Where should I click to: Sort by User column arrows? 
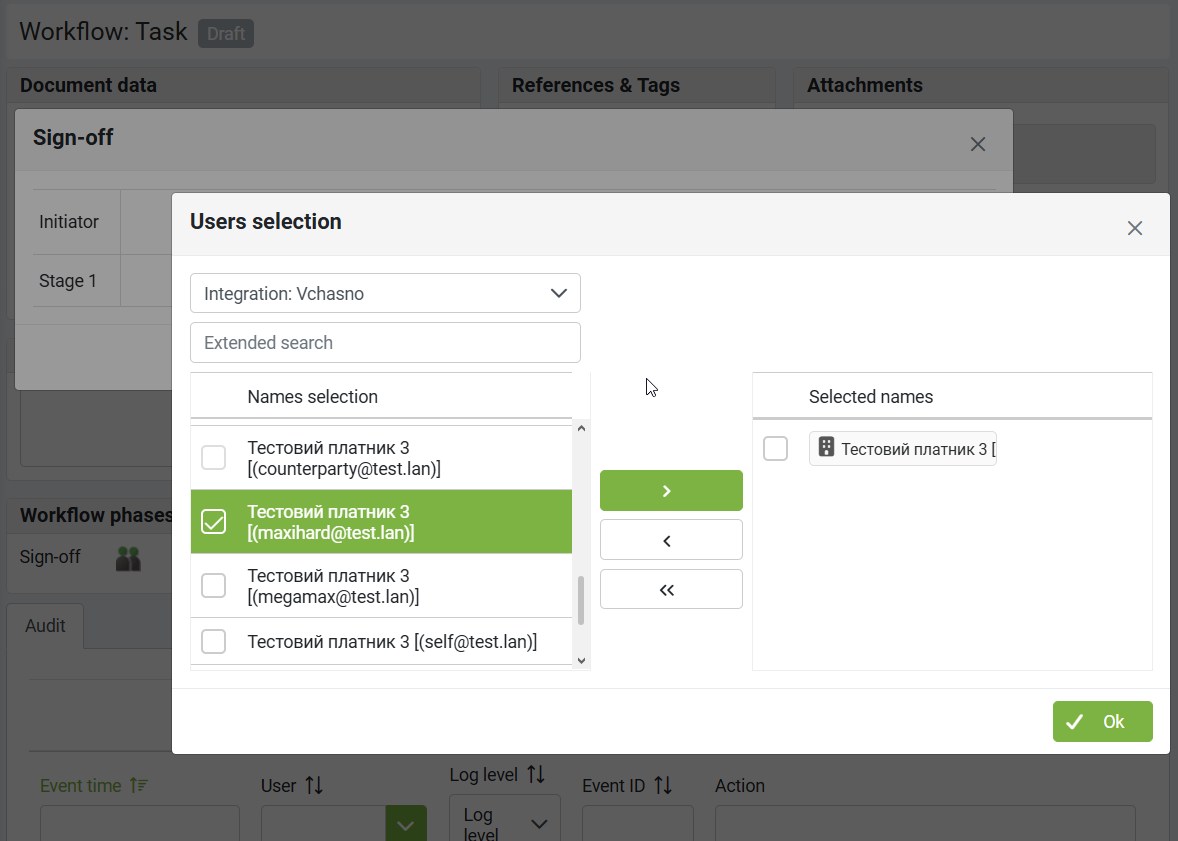click(314, 786)
